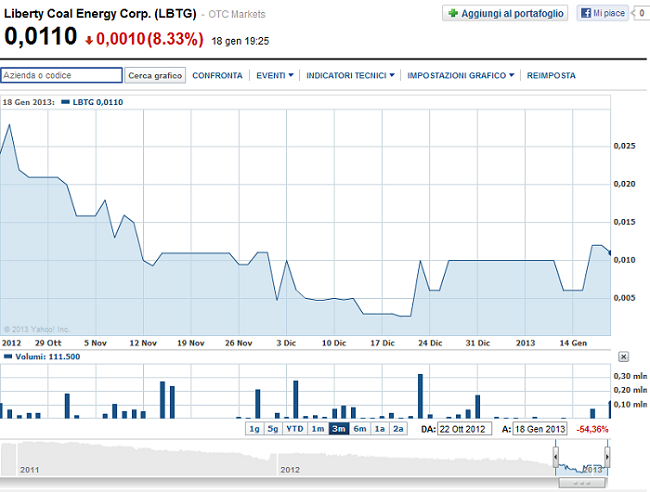650x492 pixels.
Task: Click the 0,0110 current price
Action: 41,36
